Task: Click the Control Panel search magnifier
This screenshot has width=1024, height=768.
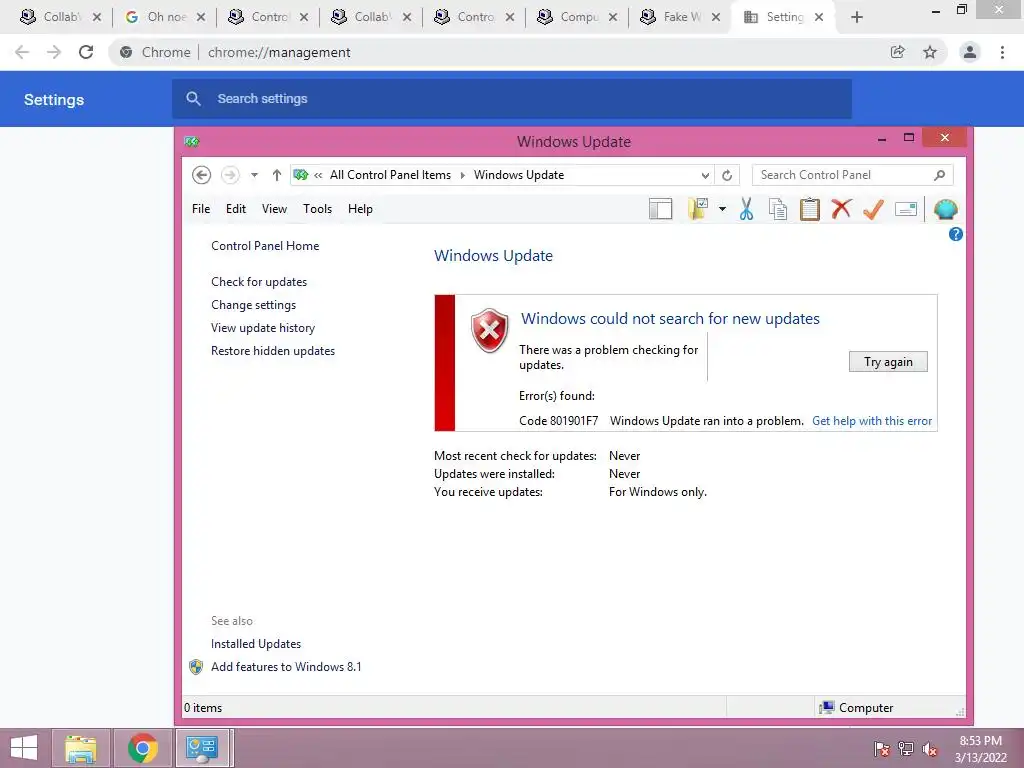Action: (x=939, y=175)
